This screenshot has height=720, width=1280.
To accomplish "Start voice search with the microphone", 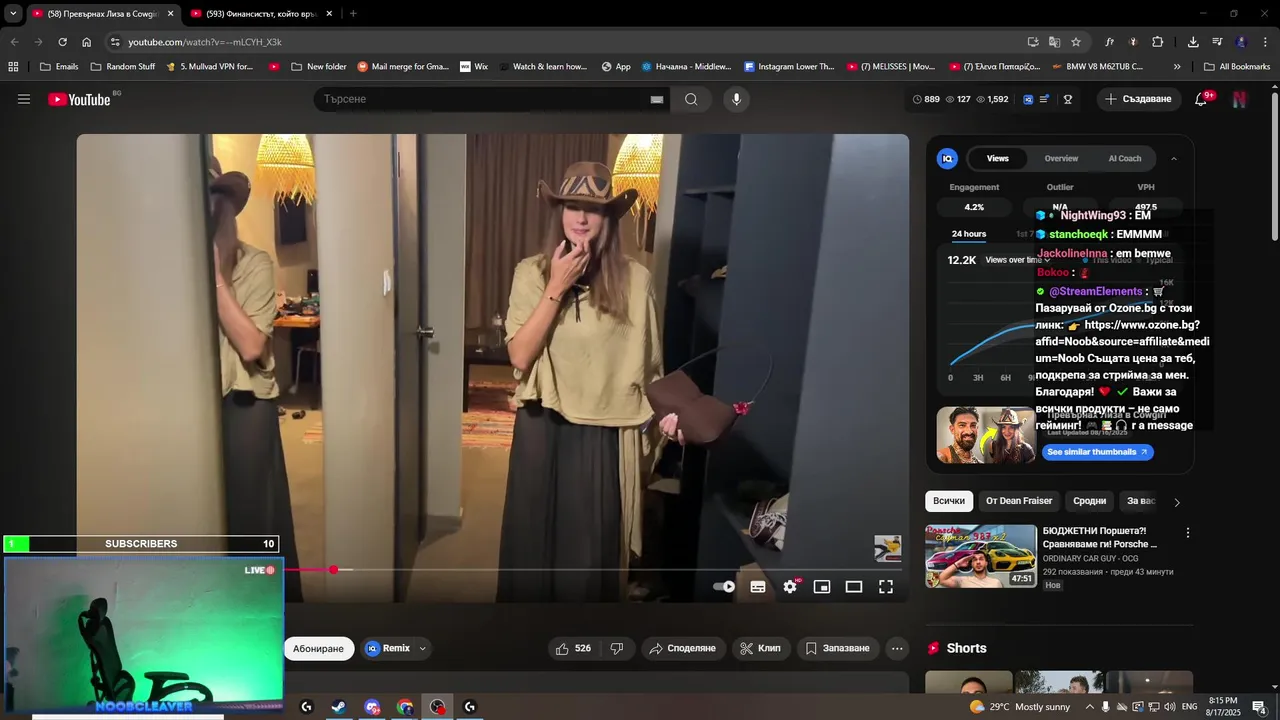I will coord(736,99).
